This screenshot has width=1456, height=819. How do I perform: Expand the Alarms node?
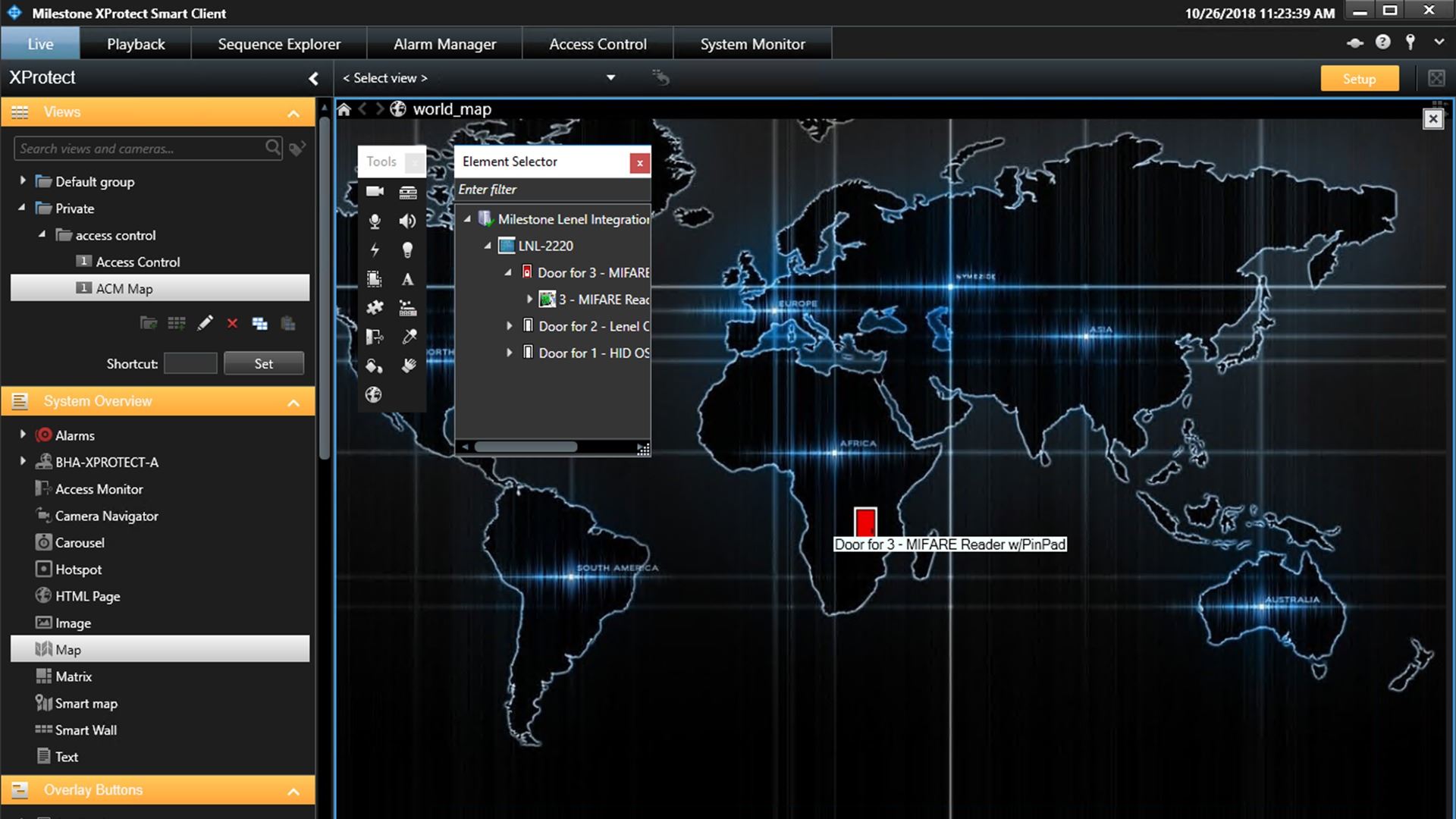tap(23, 435)
